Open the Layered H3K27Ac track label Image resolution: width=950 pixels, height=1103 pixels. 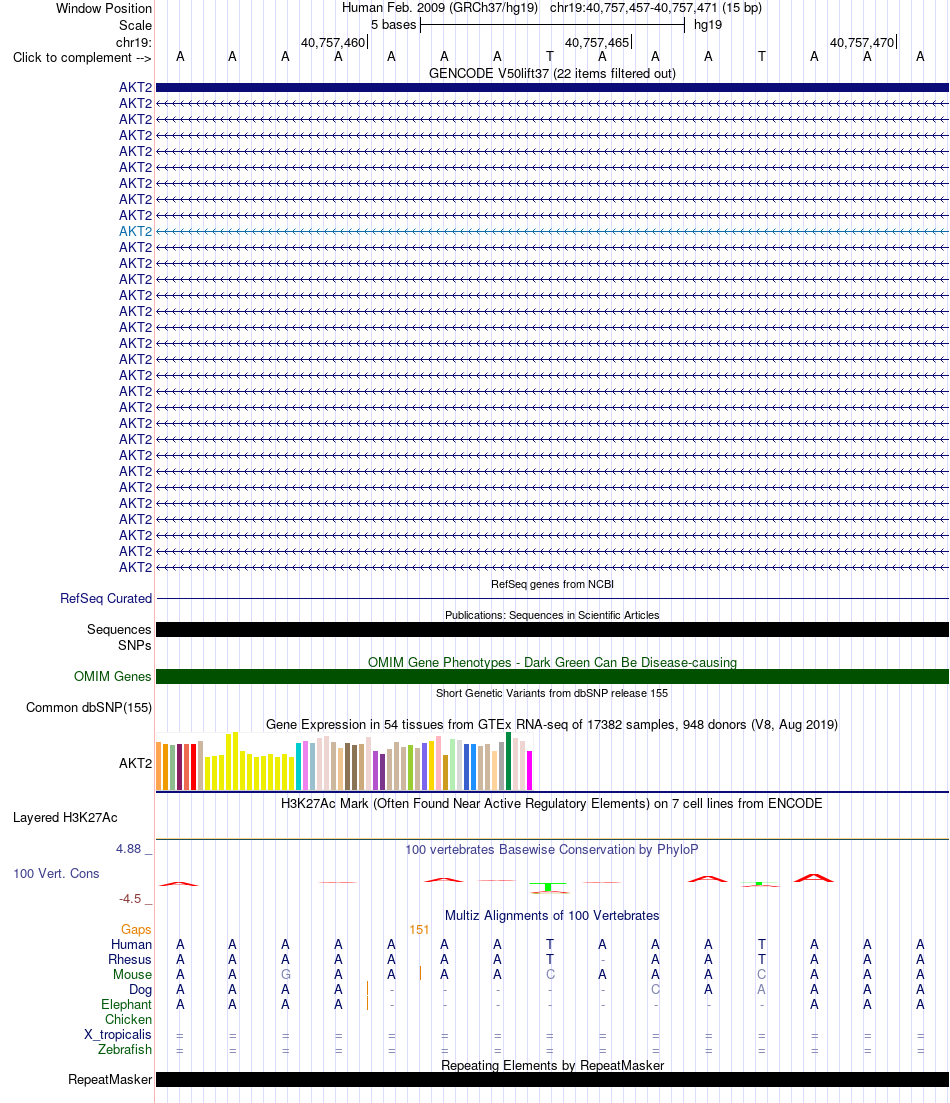pyautogui.click(x=65, y=817)
